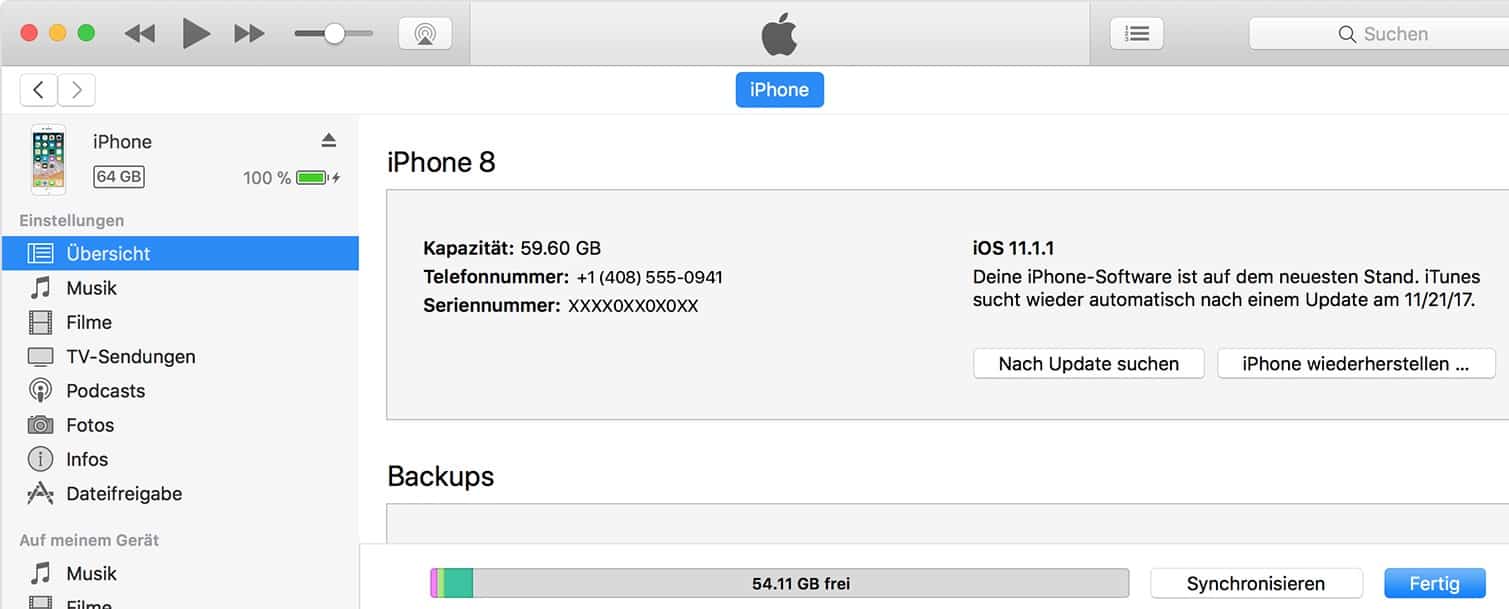Open the Up Next list button
Image resolution: width=1509 pixels, height=609 pixels.
pos(1137,33)
